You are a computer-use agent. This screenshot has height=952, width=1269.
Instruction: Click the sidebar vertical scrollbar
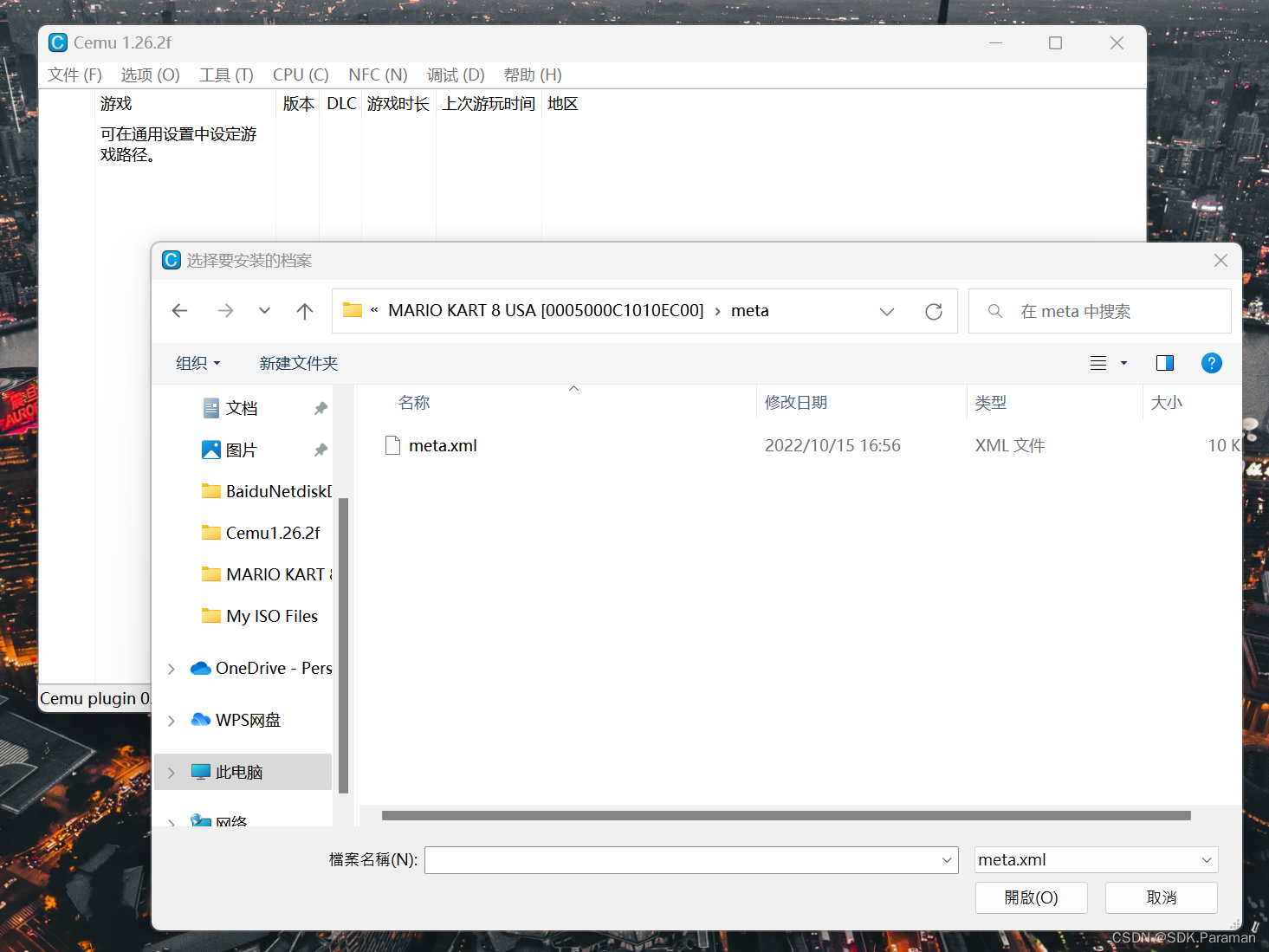(x=343, y=645)
